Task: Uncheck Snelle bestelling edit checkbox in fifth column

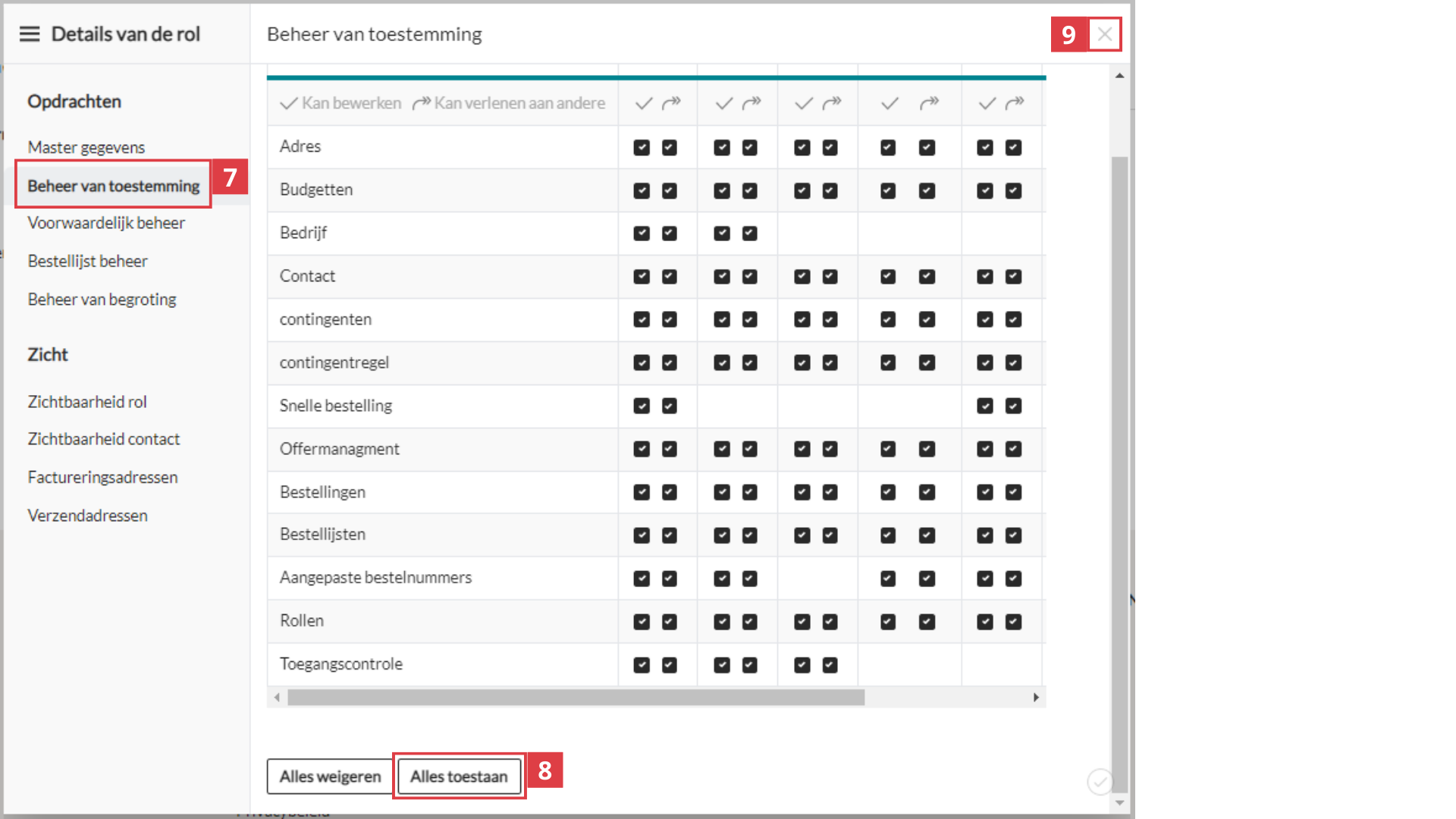Action: (985, 406)
